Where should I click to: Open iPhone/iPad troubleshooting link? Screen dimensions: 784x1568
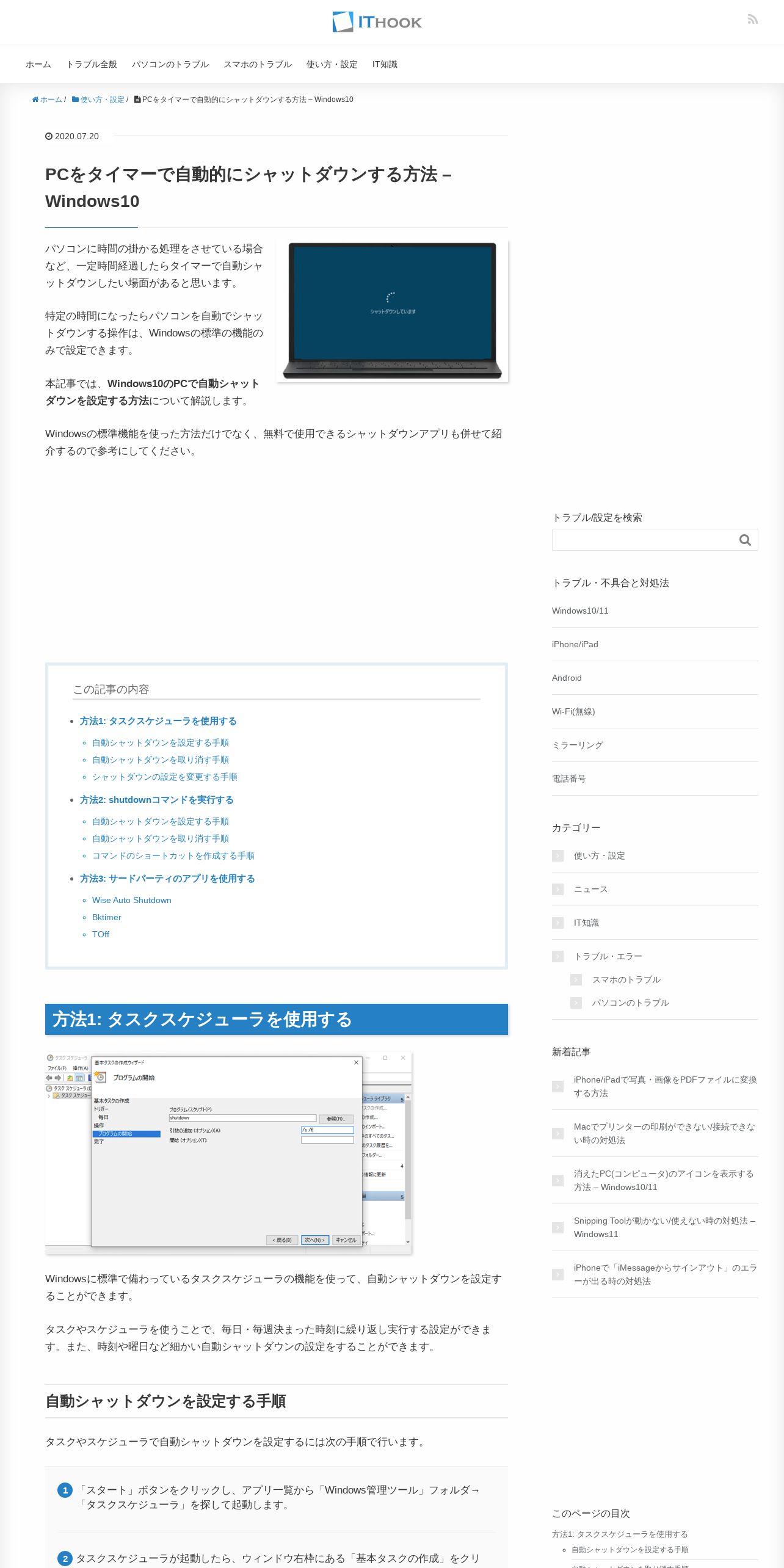coord(575,644)
